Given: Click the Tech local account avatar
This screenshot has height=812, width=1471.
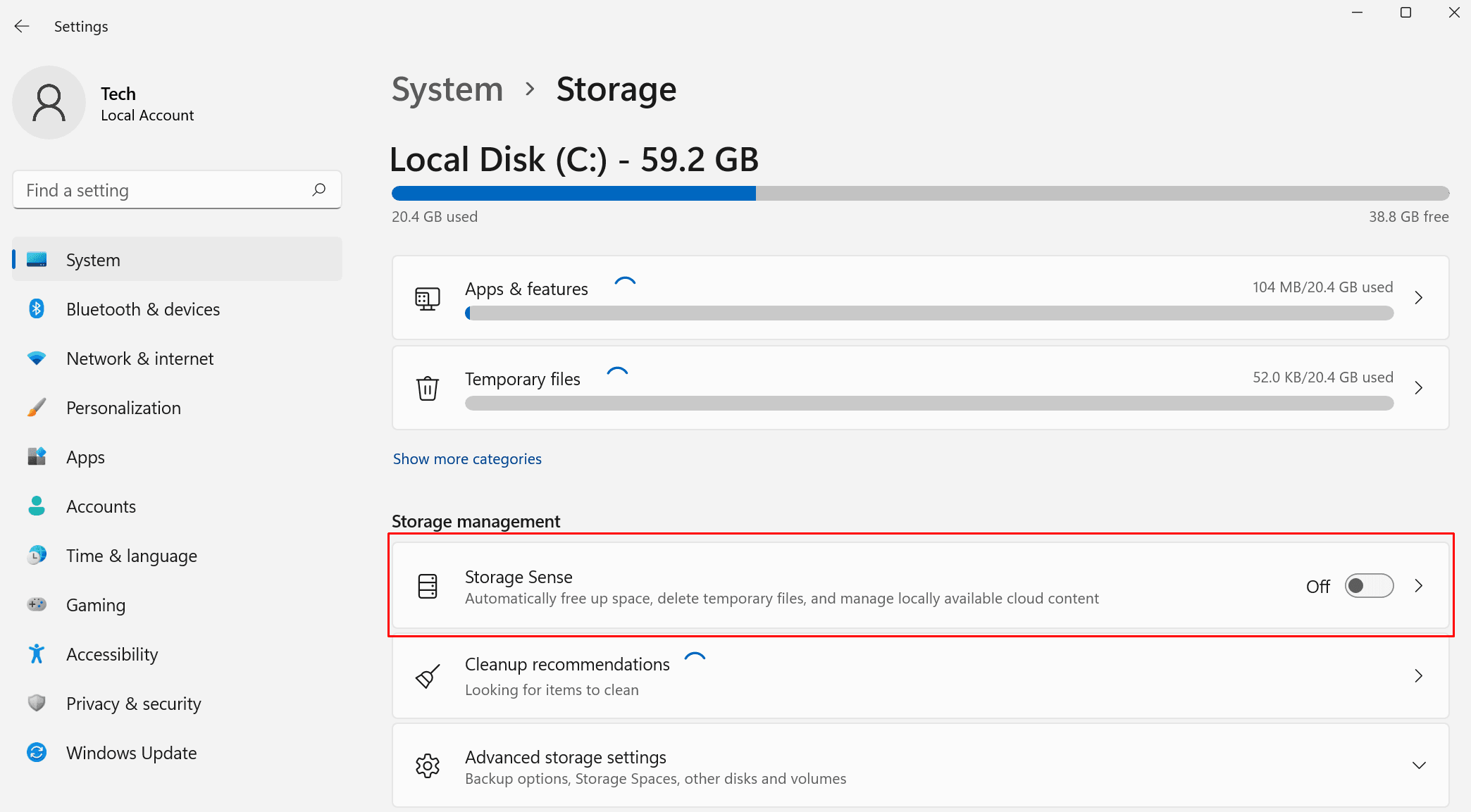Looking at the screenshot, I should 49,102.
